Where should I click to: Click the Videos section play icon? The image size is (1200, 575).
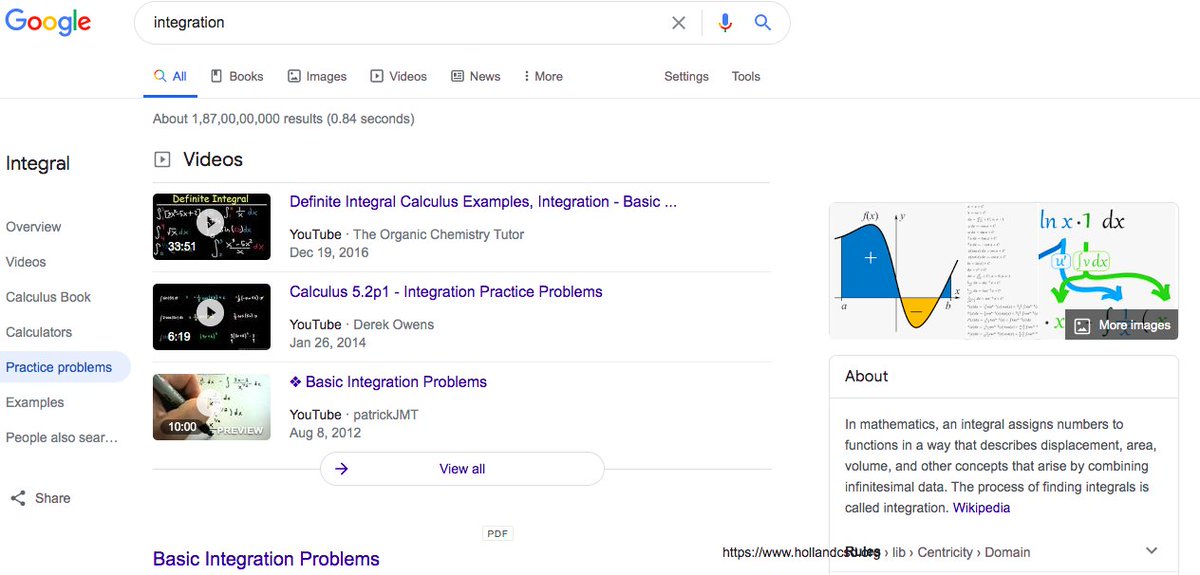pos(162,159)
